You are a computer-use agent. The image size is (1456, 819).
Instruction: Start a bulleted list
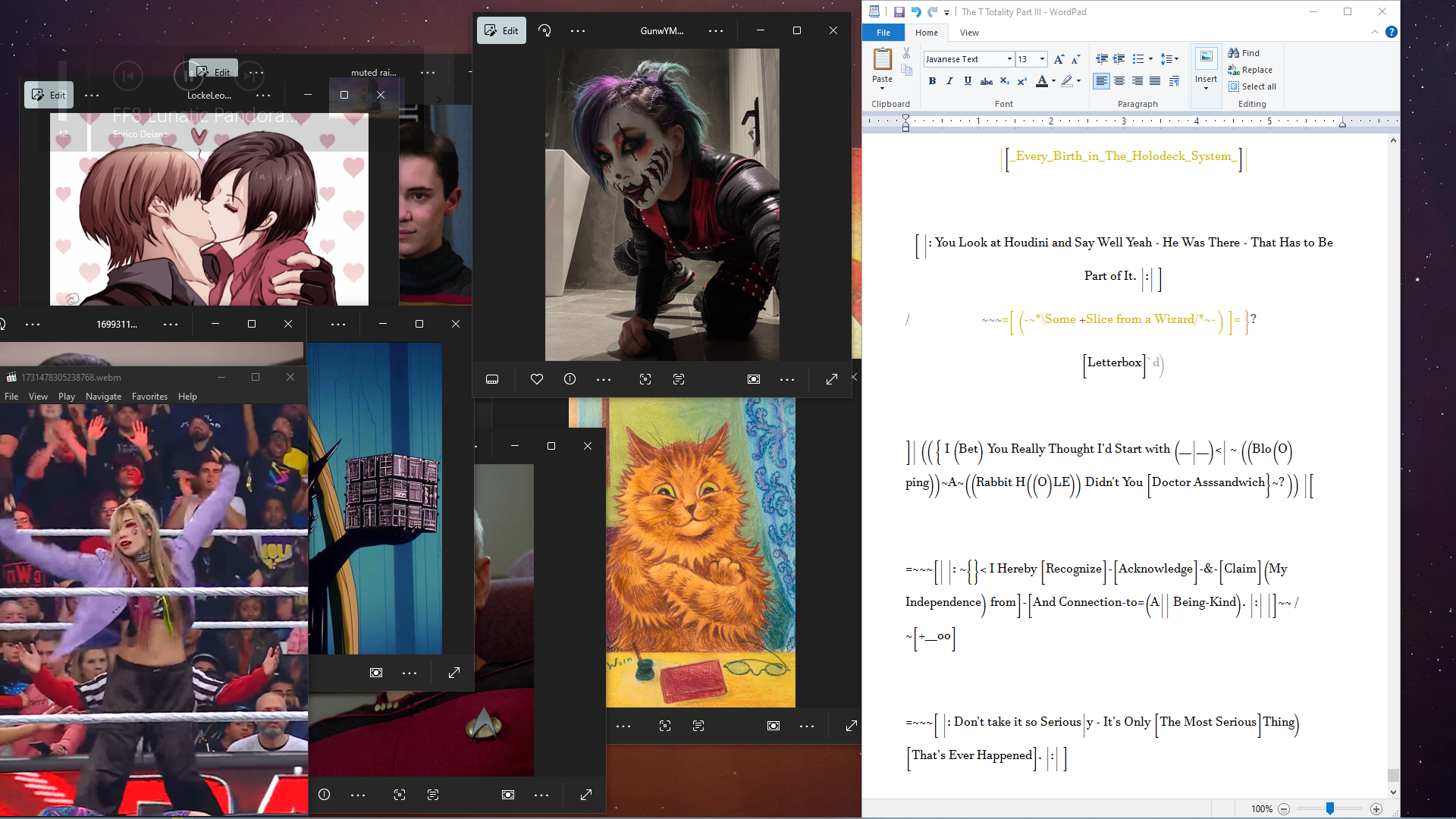[1137, 59]
